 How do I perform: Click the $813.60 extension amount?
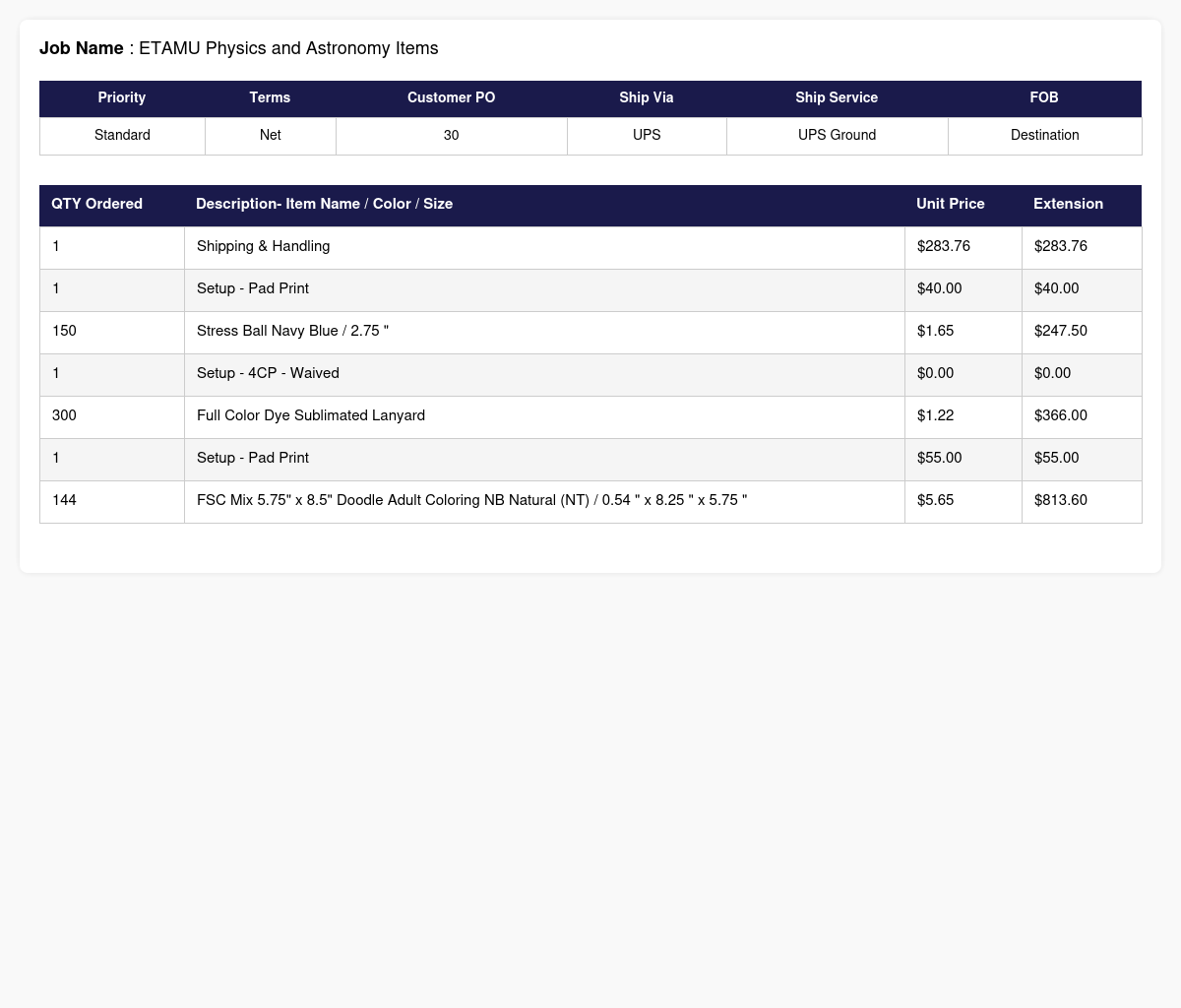[1061, 500]
